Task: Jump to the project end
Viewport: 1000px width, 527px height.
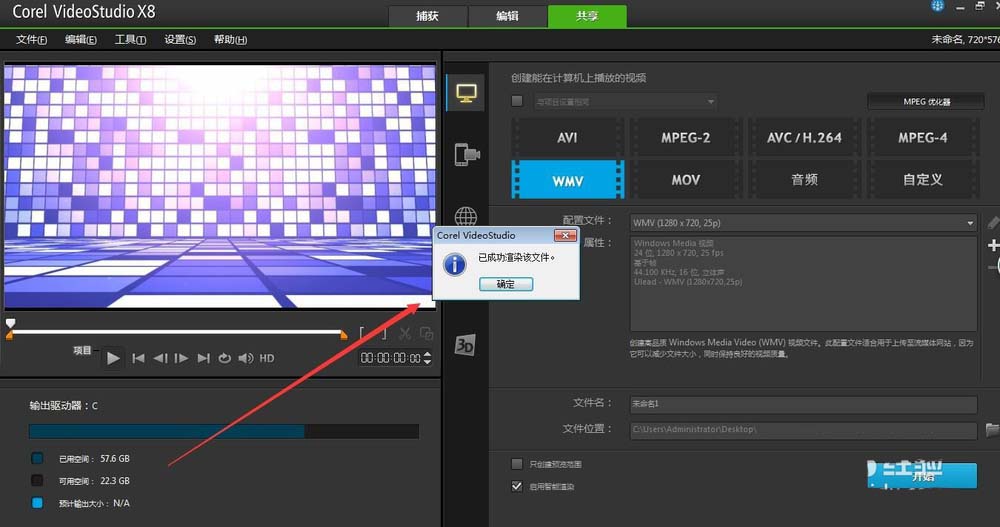Action: [x=203, y=358]
